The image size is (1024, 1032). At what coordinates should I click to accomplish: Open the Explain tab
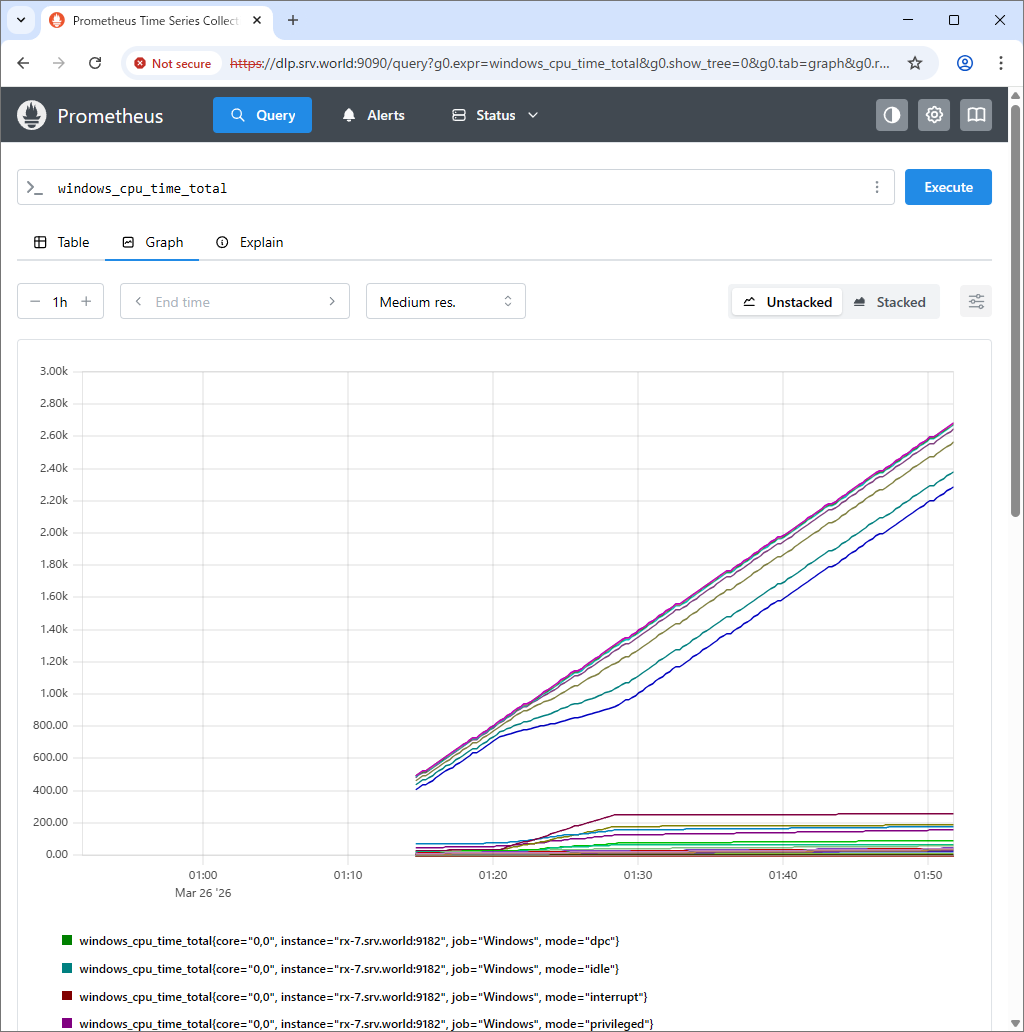click(250, 242)
